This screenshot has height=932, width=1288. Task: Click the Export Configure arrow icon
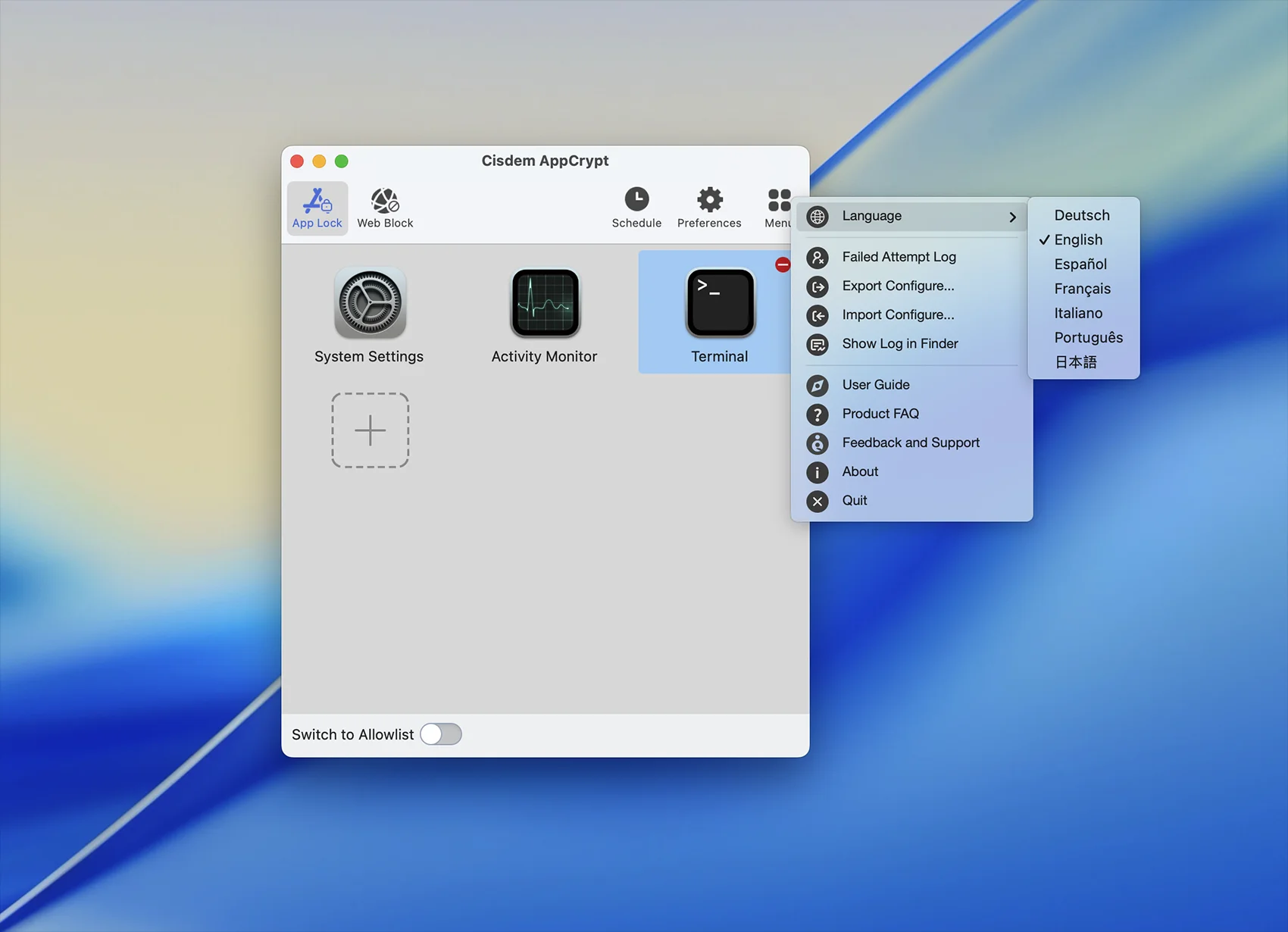(x=818, y=286)
